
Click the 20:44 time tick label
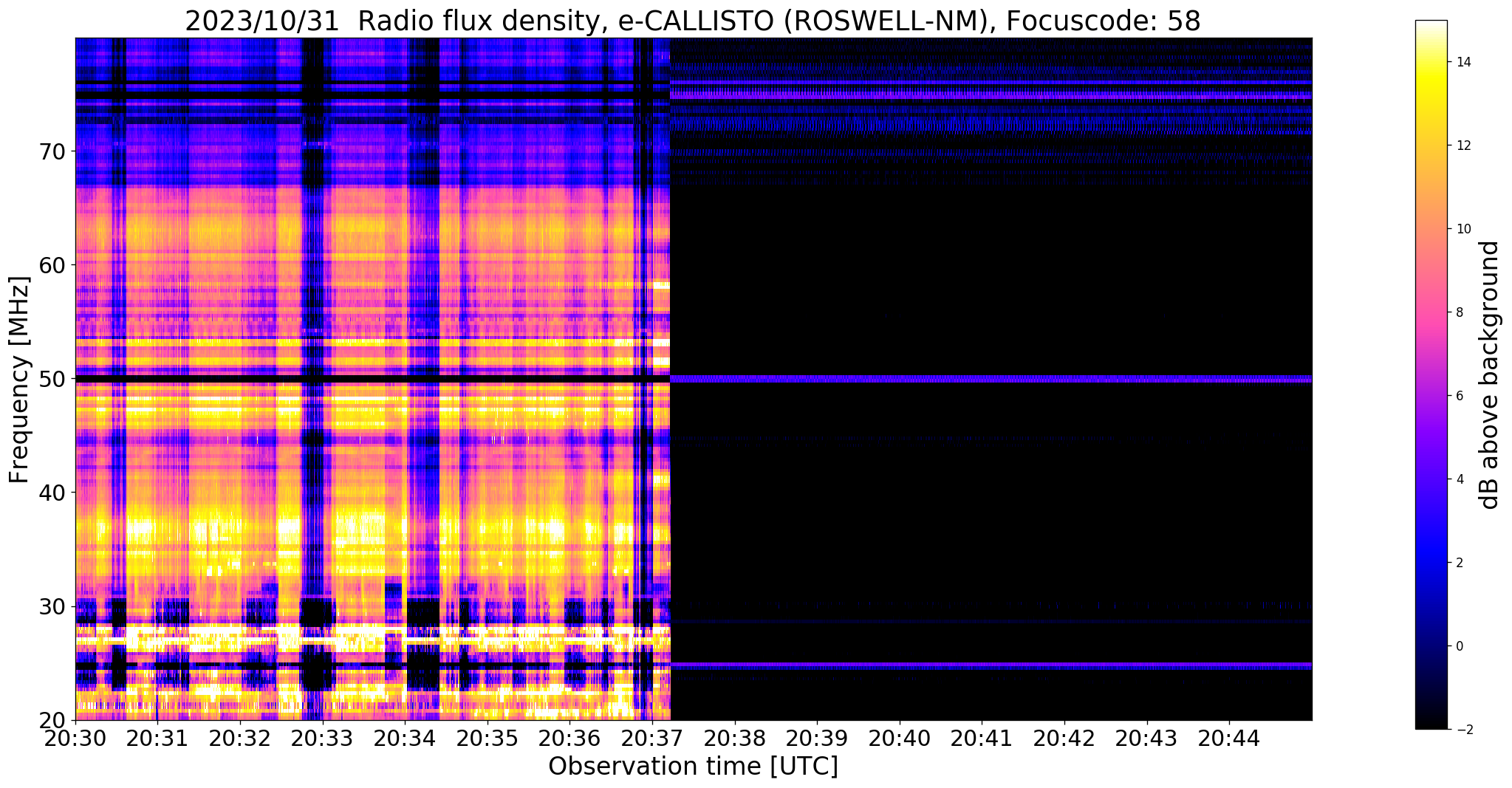tap(1229, 737)
